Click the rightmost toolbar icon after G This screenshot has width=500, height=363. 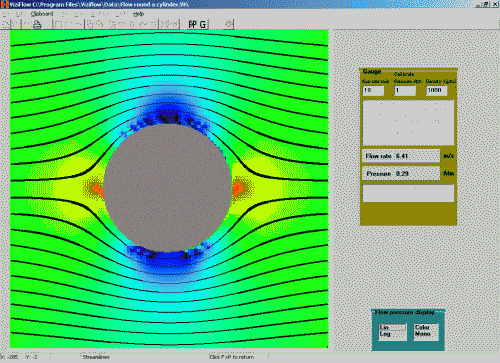229,24
